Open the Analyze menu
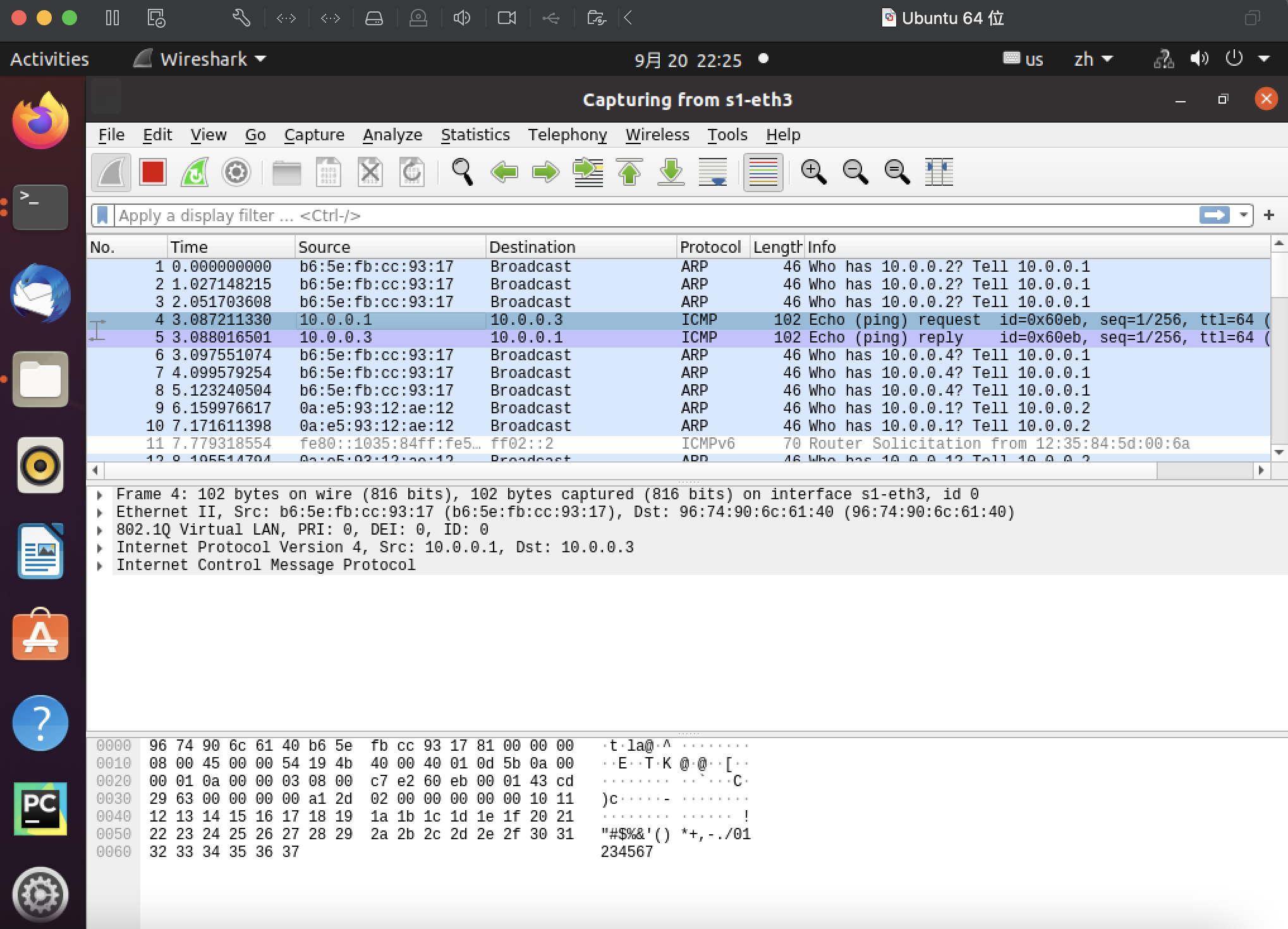The image size is (1288, 929). (x=392, y=135)
